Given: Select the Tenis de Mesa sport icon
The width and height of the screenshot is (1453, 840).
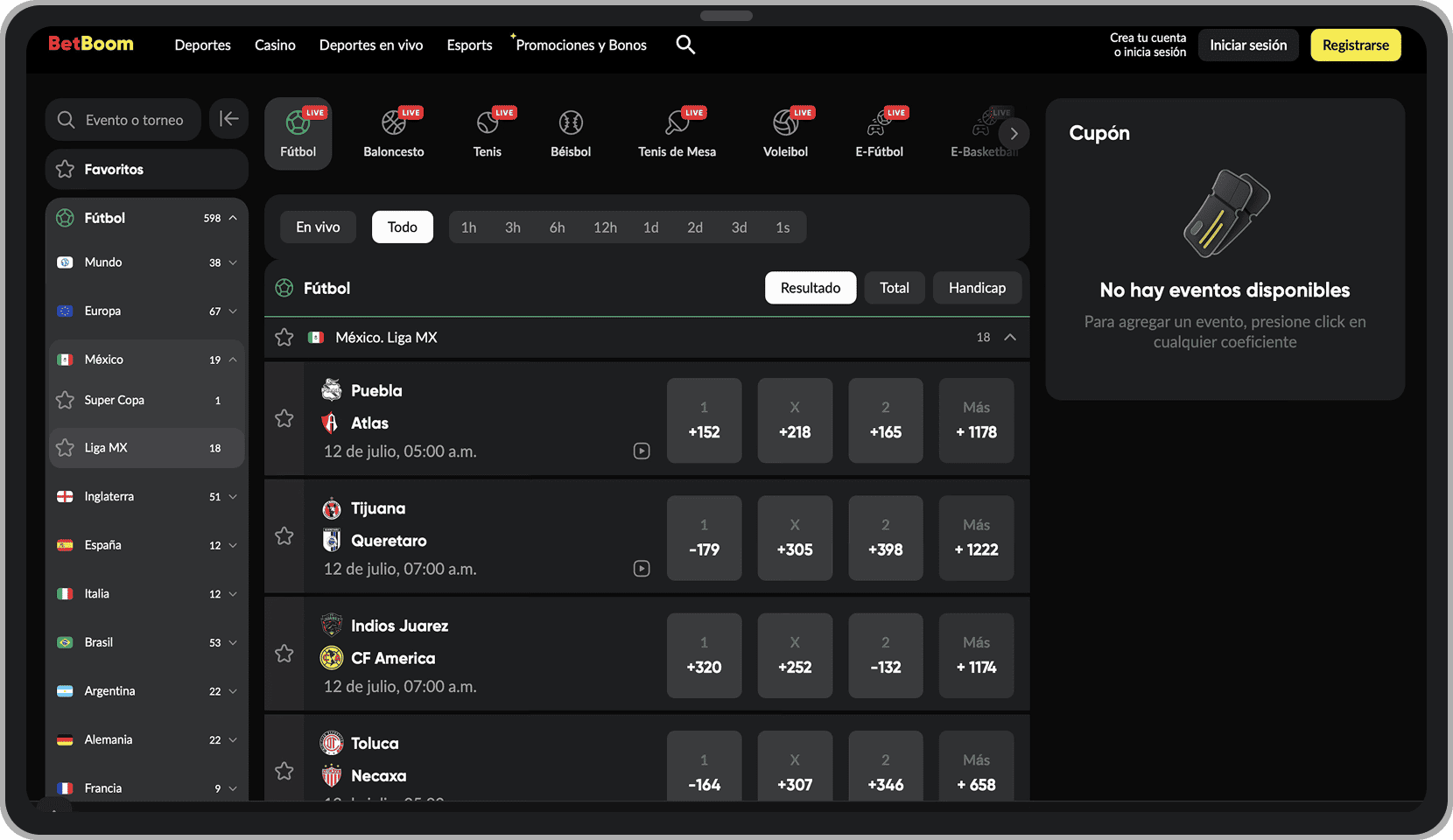Looking at the screenshot, I should point(677,133).
